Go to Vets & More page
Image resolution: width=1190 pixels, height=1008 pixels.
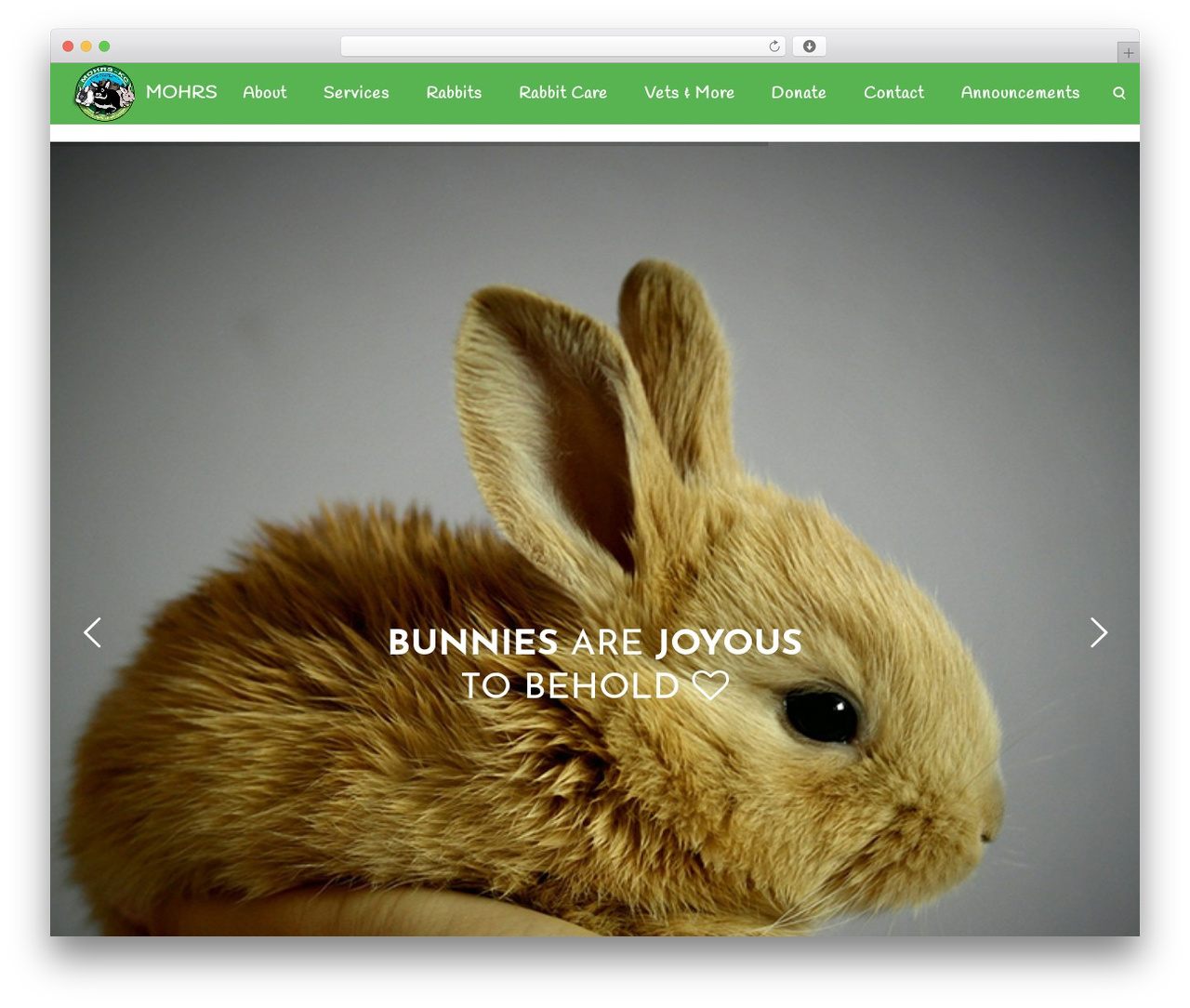pyautogui.click(x=689, y=93)
